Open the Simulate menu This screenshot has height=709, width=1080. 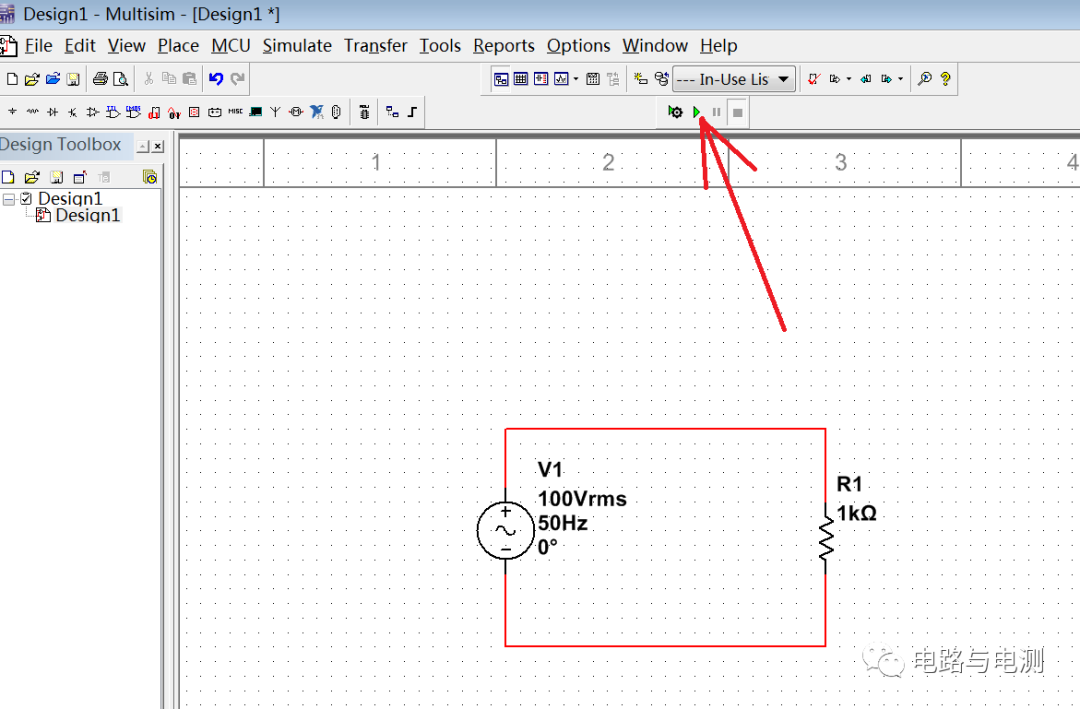coord(297,45)
